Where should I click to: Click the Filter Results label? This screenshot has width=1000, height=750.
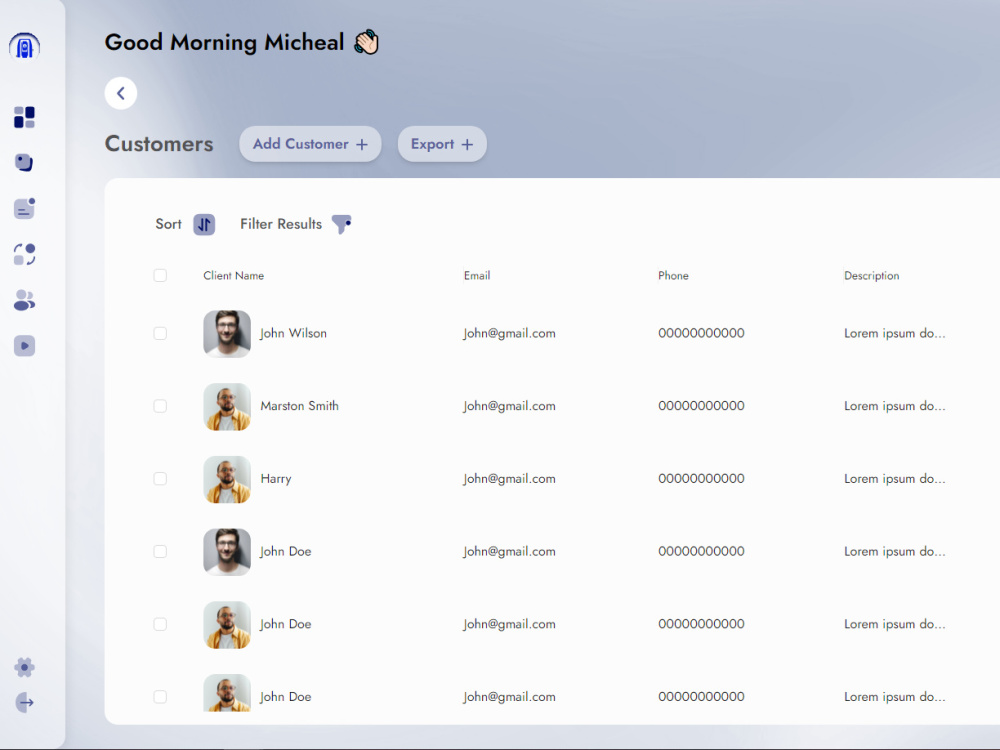click(x=281, y=224)
